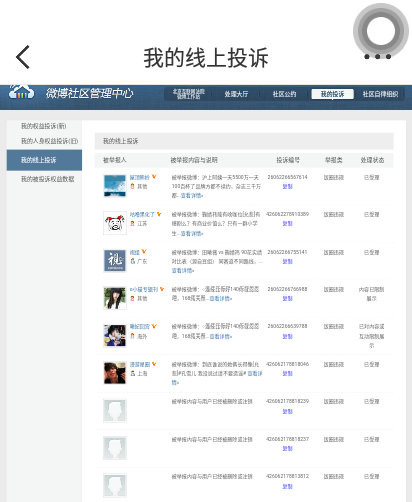Image resolution: width=412 pixels, height=502 pixels.
Task: Click the Weibo community cloud logo
Action: tap(21, 92)
